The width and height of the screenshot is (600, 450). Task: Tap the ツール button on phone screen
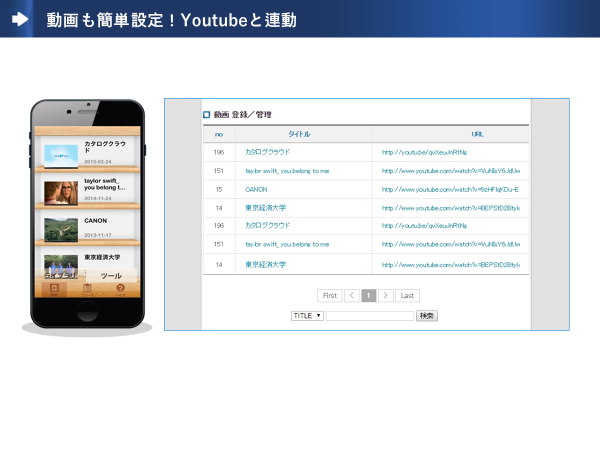click(111, 275)
